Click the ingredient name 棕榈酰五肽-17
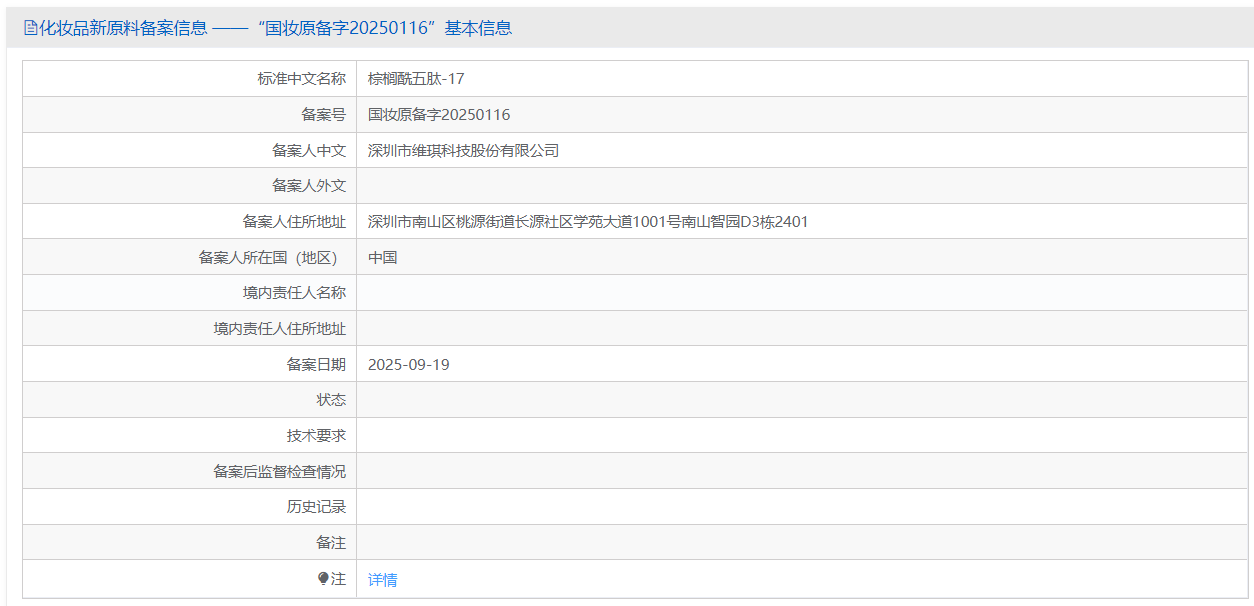Screen dimensions: 1254x606 coord(416,79)
